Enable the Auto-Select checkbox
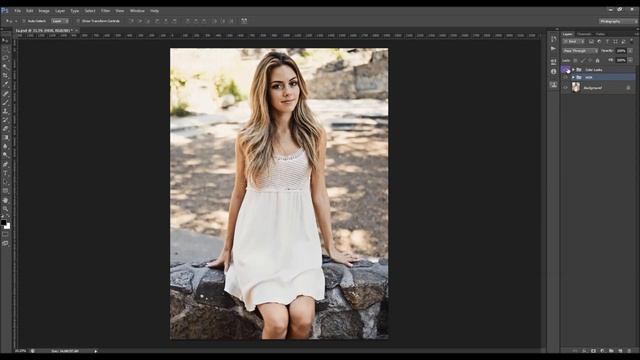Image resolution: width=640 pixels, height=360 pixels. [x=24, y=21]
